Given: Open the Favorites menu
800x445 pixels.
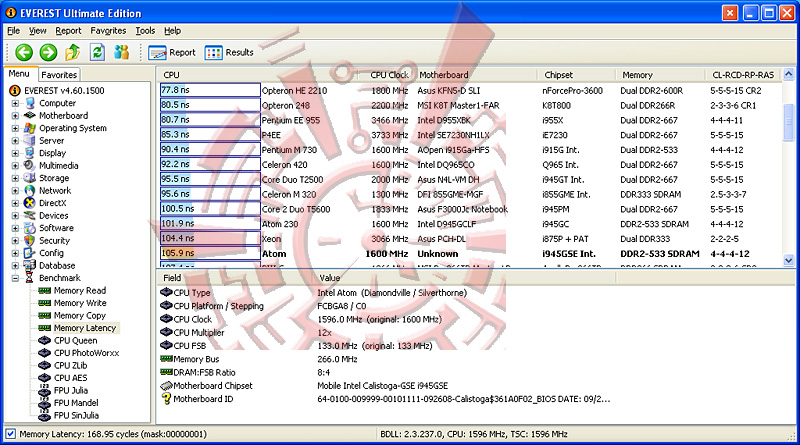Looking at the screenshot, I should (x=108, y=31).
